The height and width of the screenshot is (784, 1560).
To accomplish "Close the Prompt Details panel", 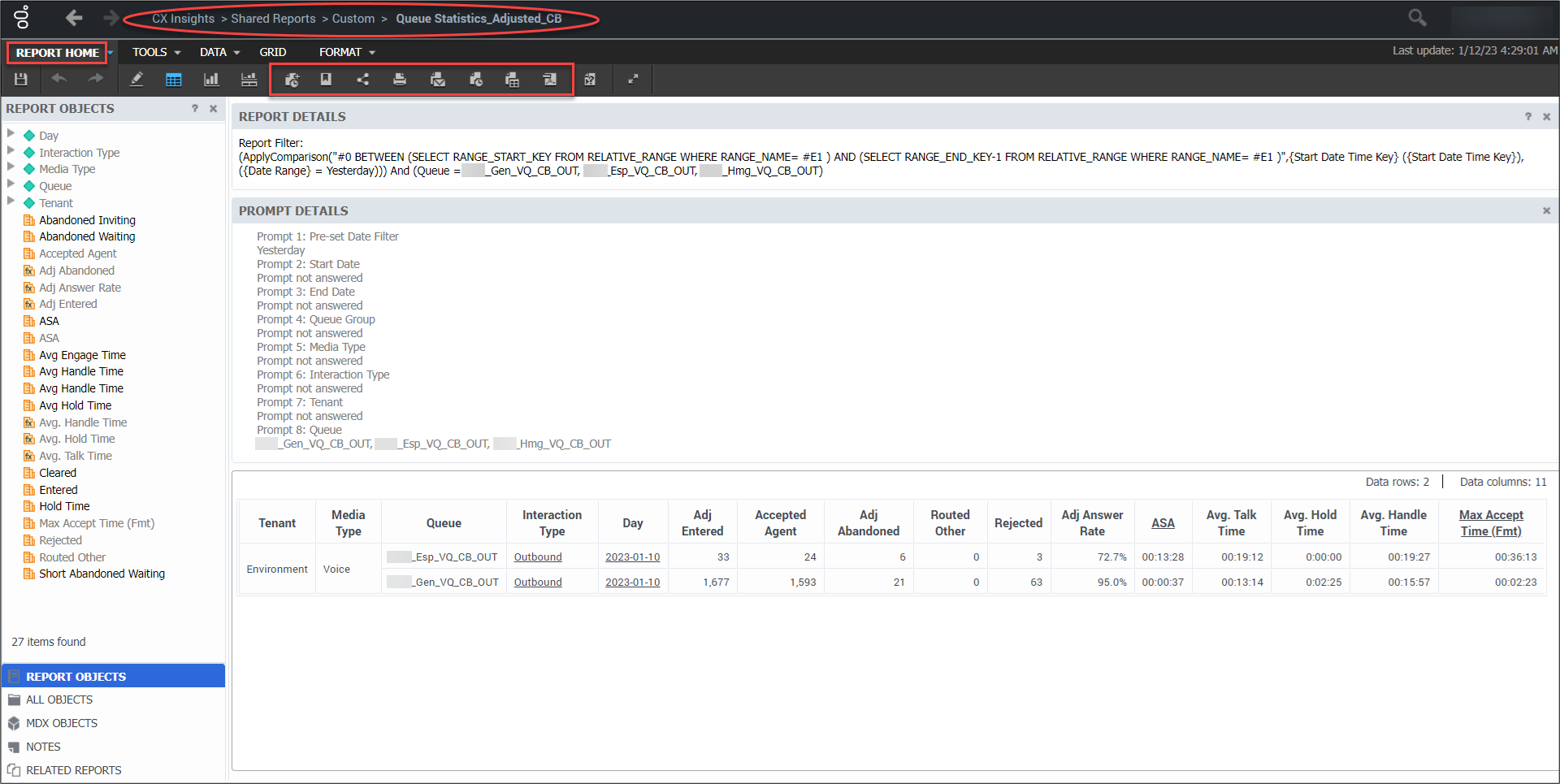I will pos(1546,211).
